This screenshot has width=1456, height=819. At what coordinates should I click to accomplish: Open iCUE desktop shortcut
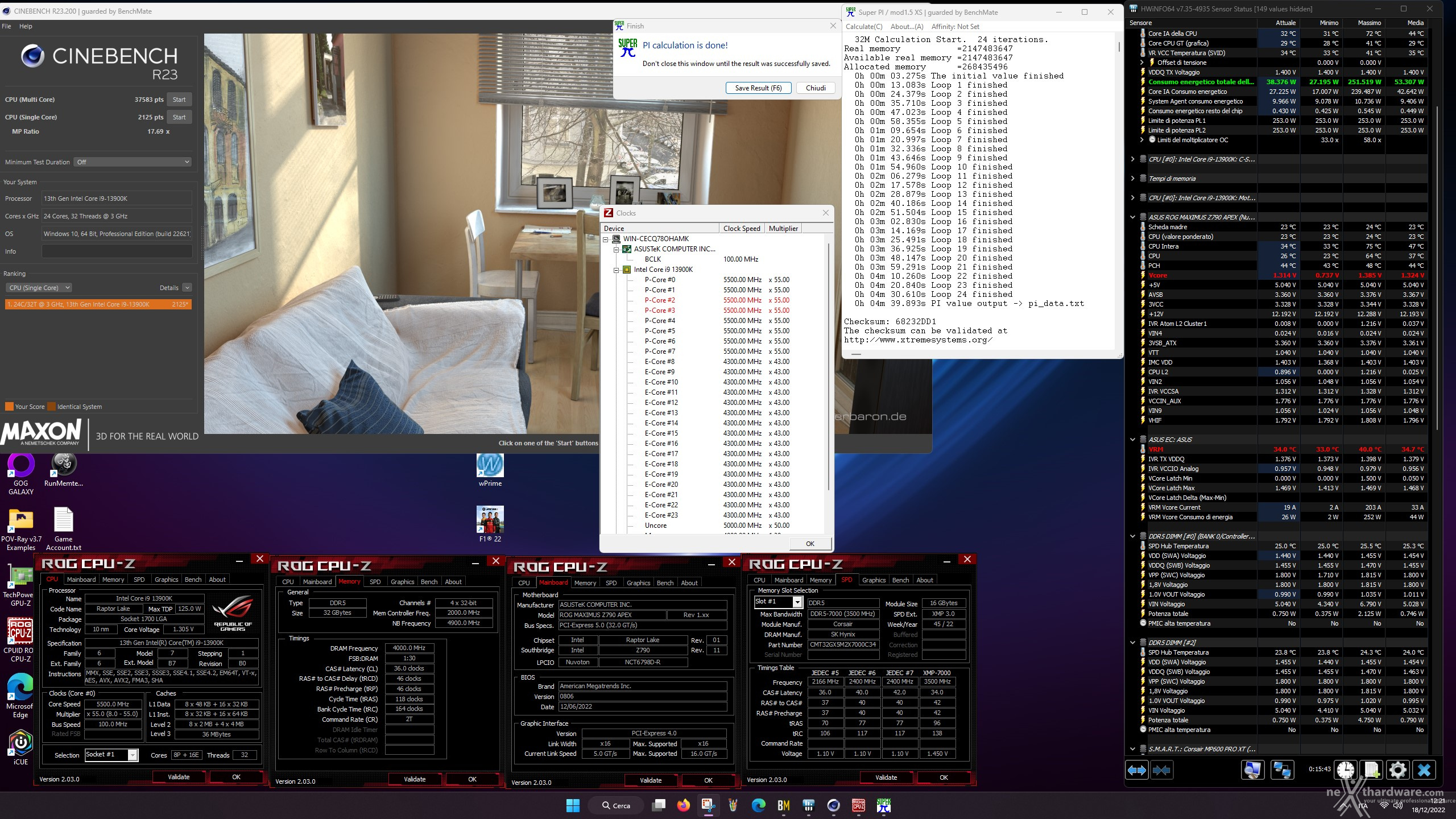[x=20, y=748]
